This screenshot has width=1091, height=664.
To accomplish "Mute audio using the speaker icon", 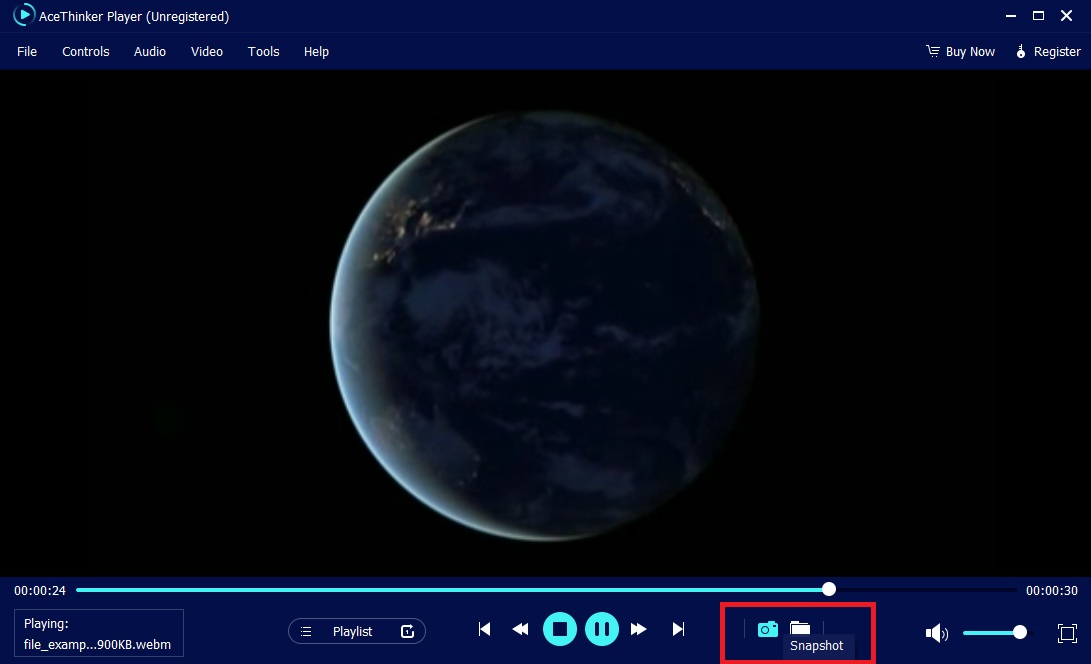I will coord(936,632).
